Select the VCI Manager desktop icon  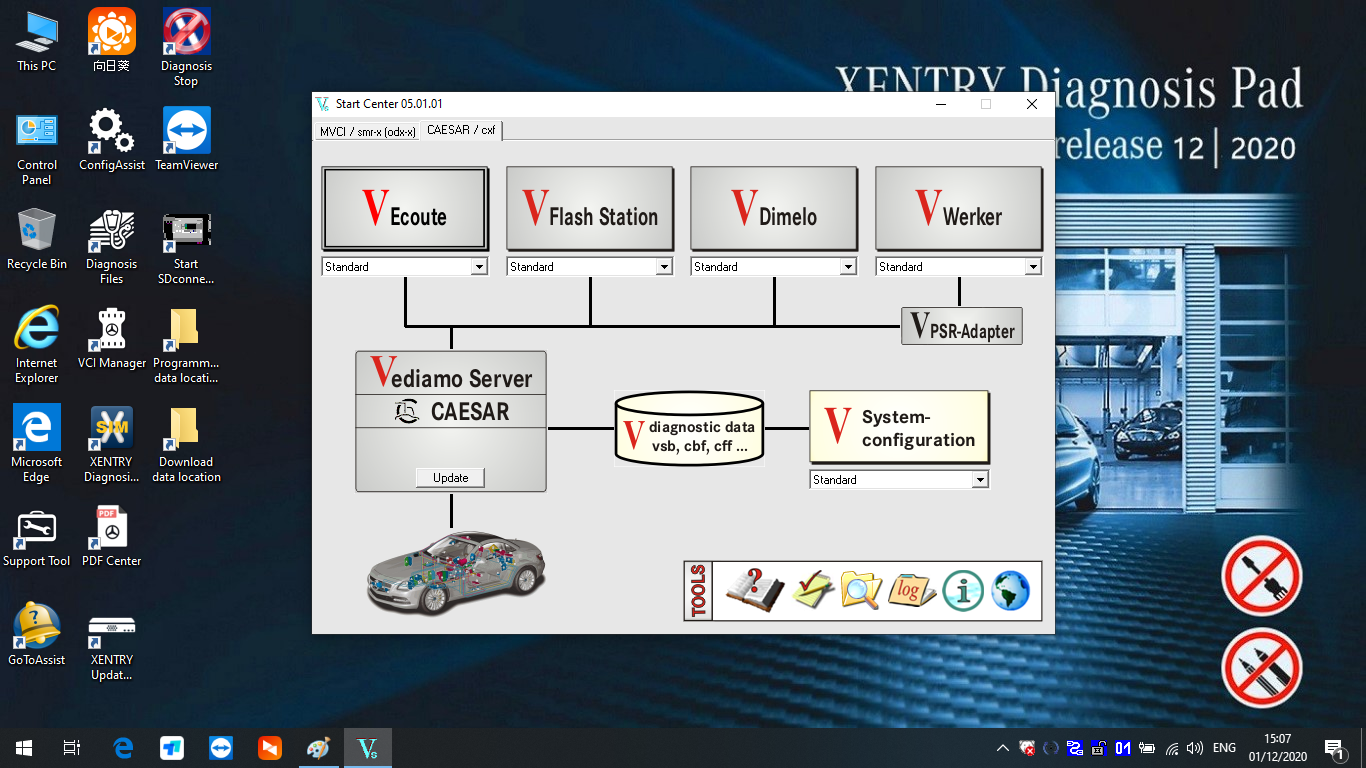coord(112,339)
